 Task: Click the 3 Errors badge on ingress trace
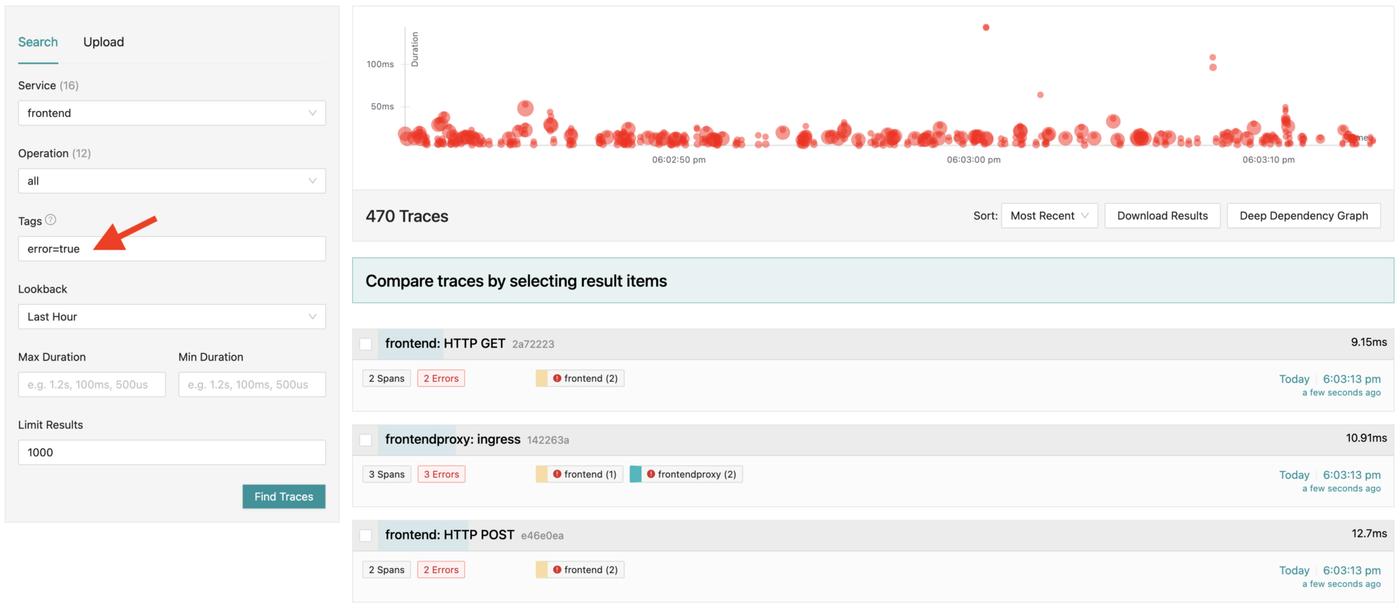click(x=440, y=474)
